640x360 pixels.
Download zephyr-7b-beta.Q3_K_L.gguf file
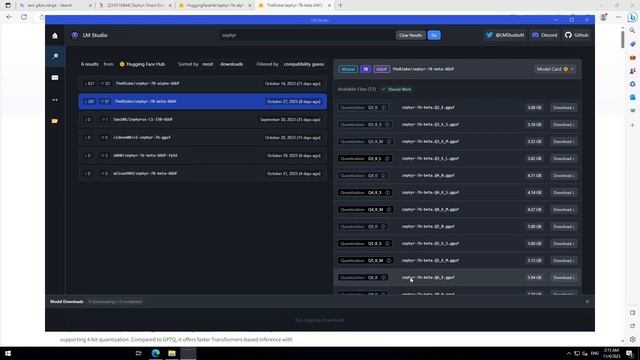(564, 158)
